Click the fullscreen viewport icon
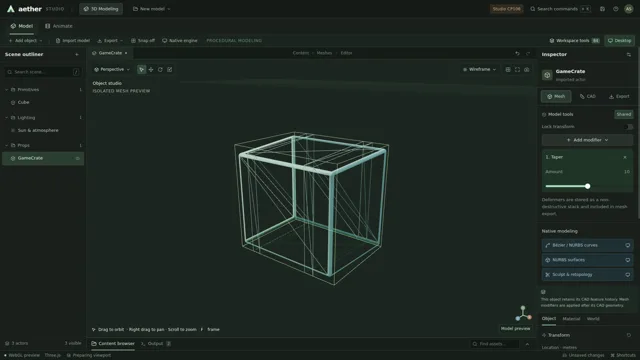This screenshot has height=360, width=640. (517, 69)
